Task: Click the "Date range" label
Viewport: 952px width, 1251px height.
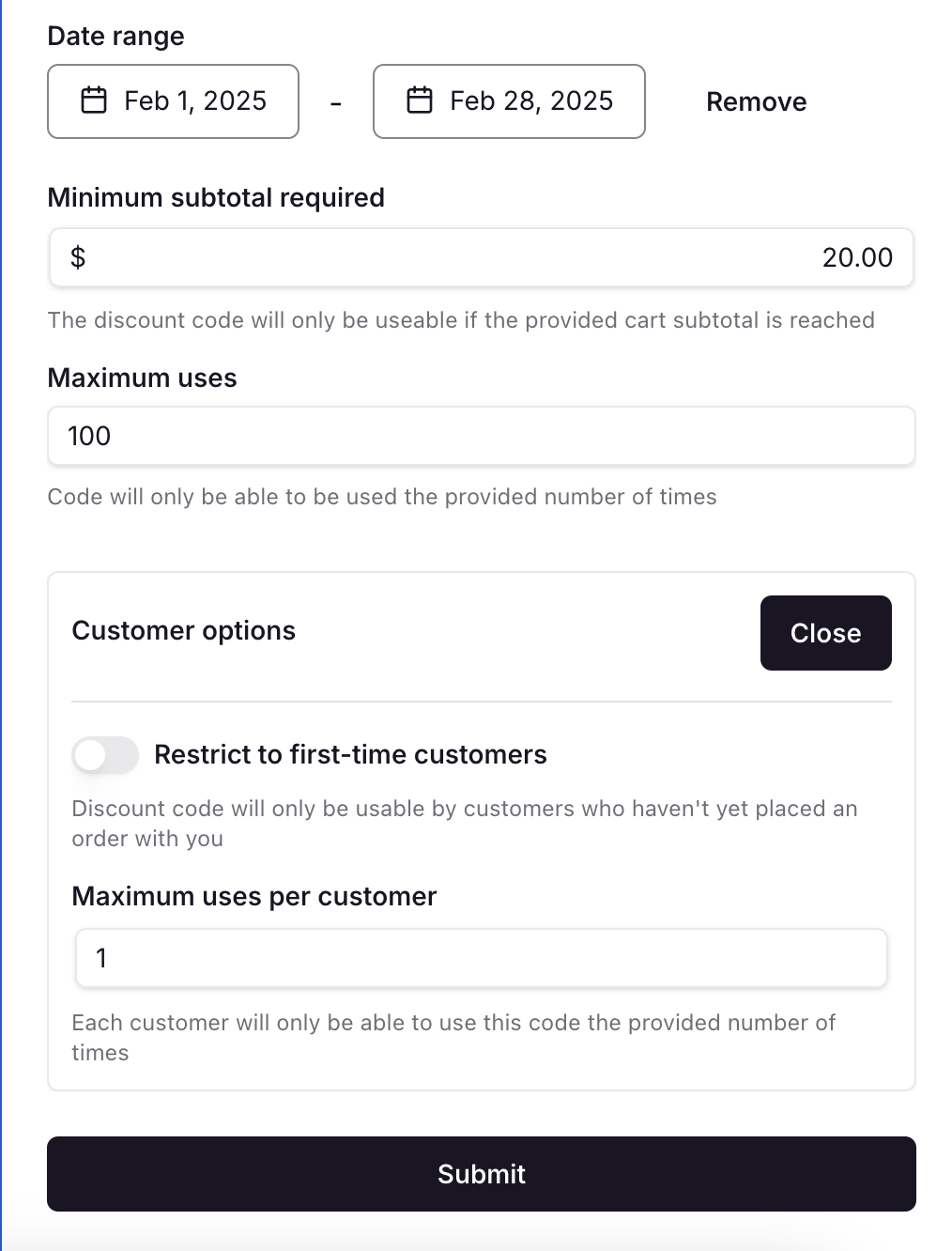Action: point(115,36)
